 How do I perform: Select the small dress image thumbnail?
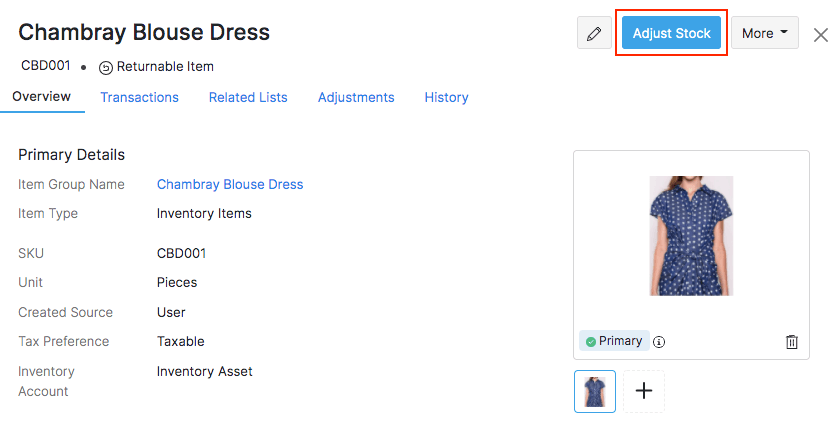click(x=595, y=391)
